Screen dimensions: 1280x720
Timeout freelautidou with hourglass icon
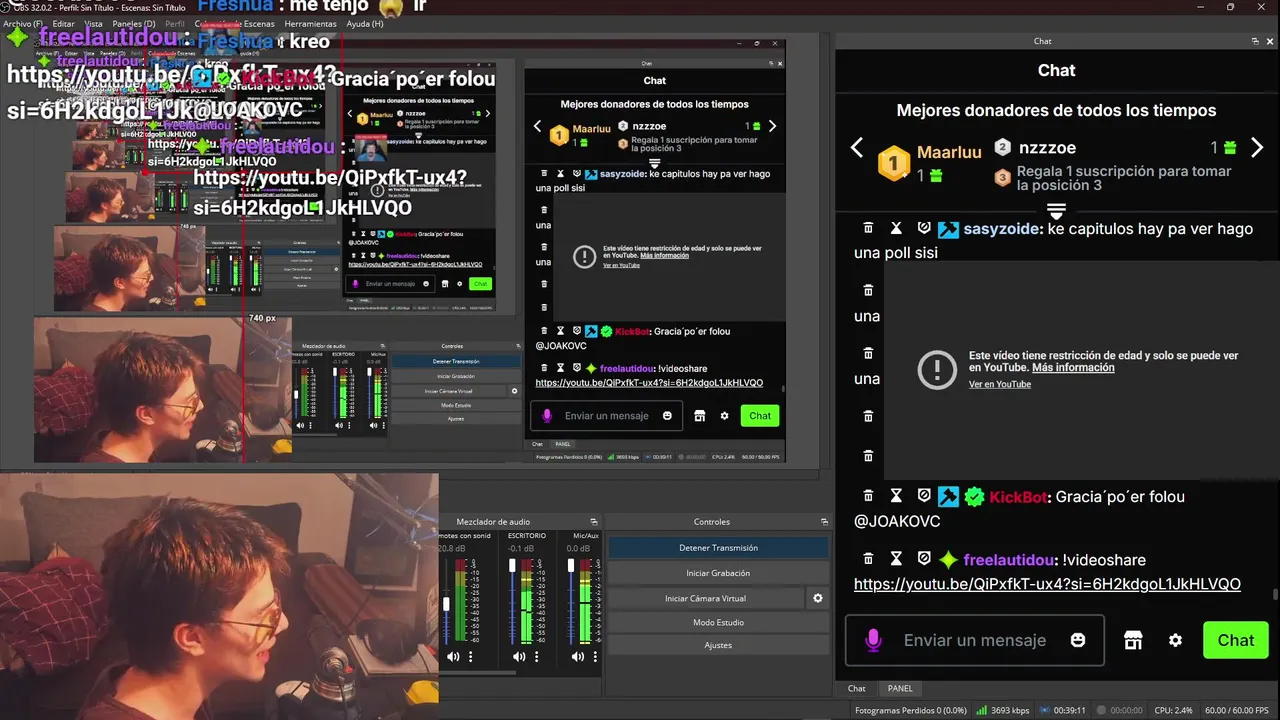point(896,559)
